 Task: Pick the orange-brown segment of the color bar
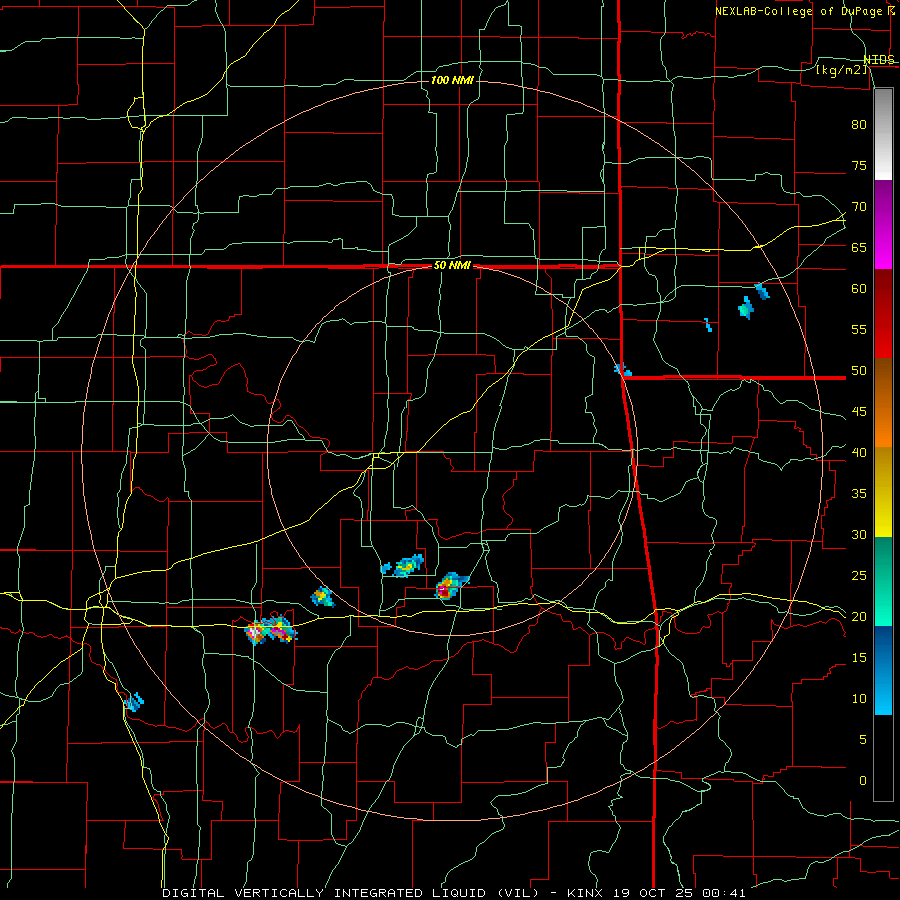(x=883, y=403)
